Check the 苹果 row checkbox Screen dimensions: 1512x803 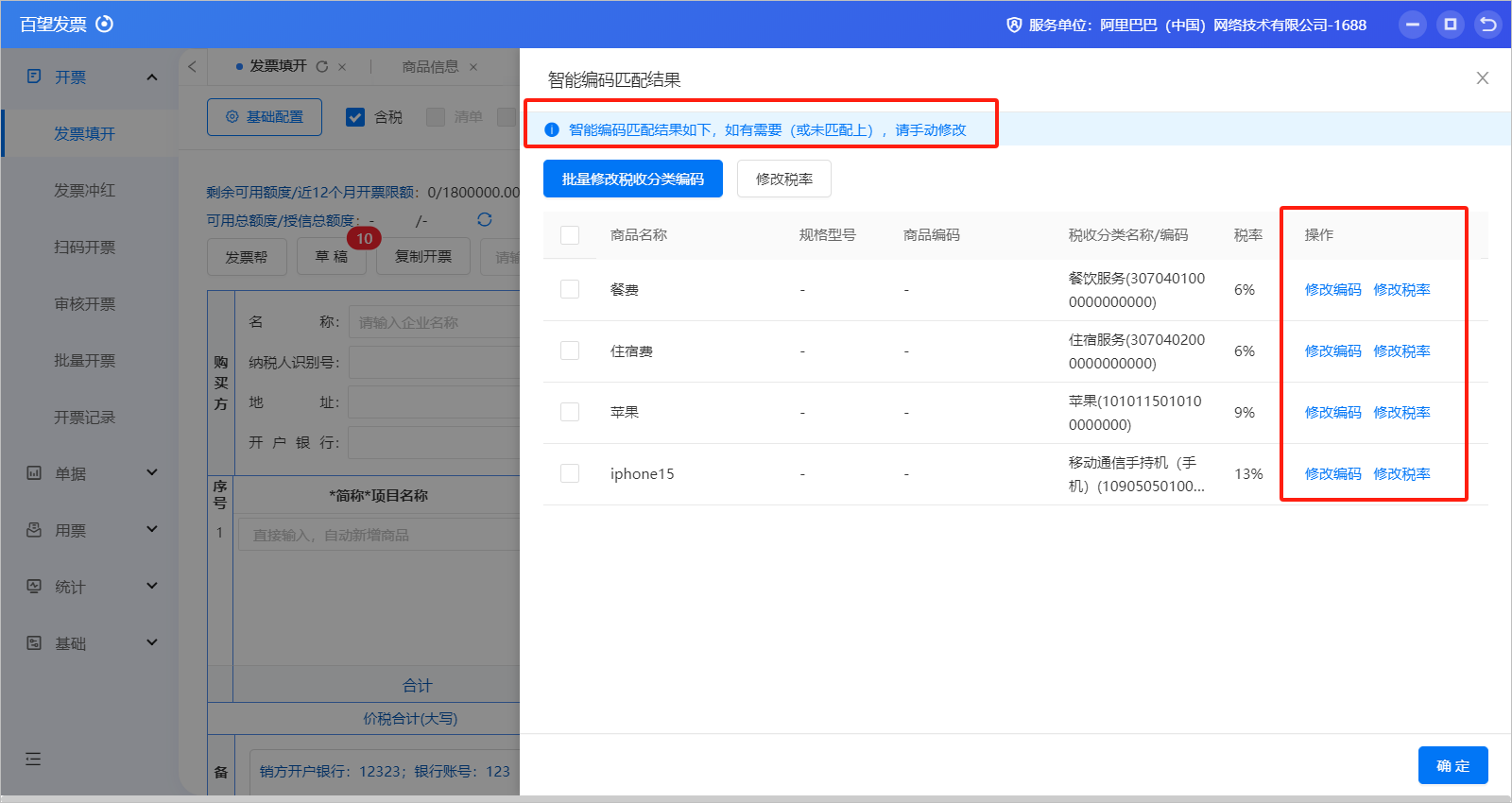point(570,412)
